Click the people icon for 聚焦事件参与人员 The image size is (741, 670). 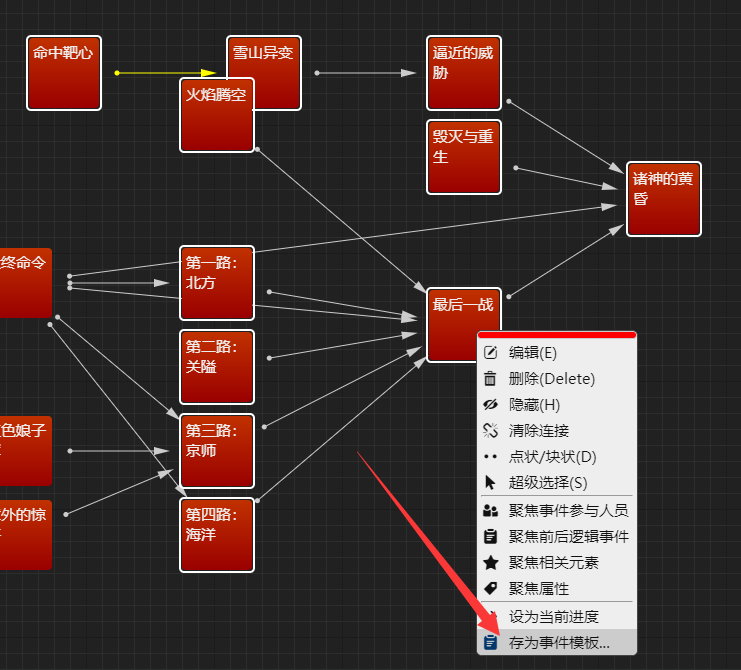point(490,510)
